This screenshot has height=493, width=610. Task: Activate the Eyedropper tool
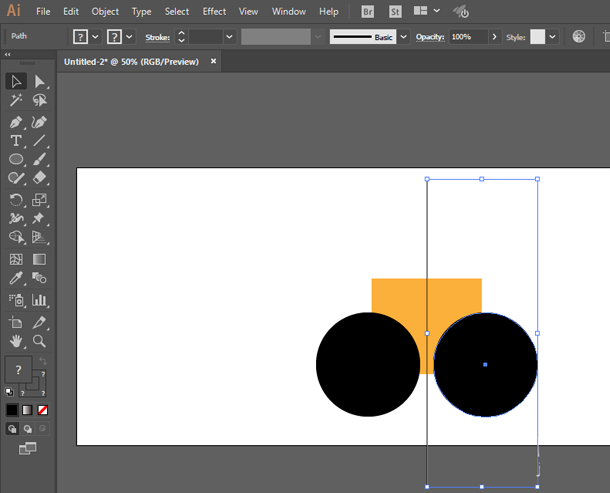pyautogui.click(x=16, y=278)
